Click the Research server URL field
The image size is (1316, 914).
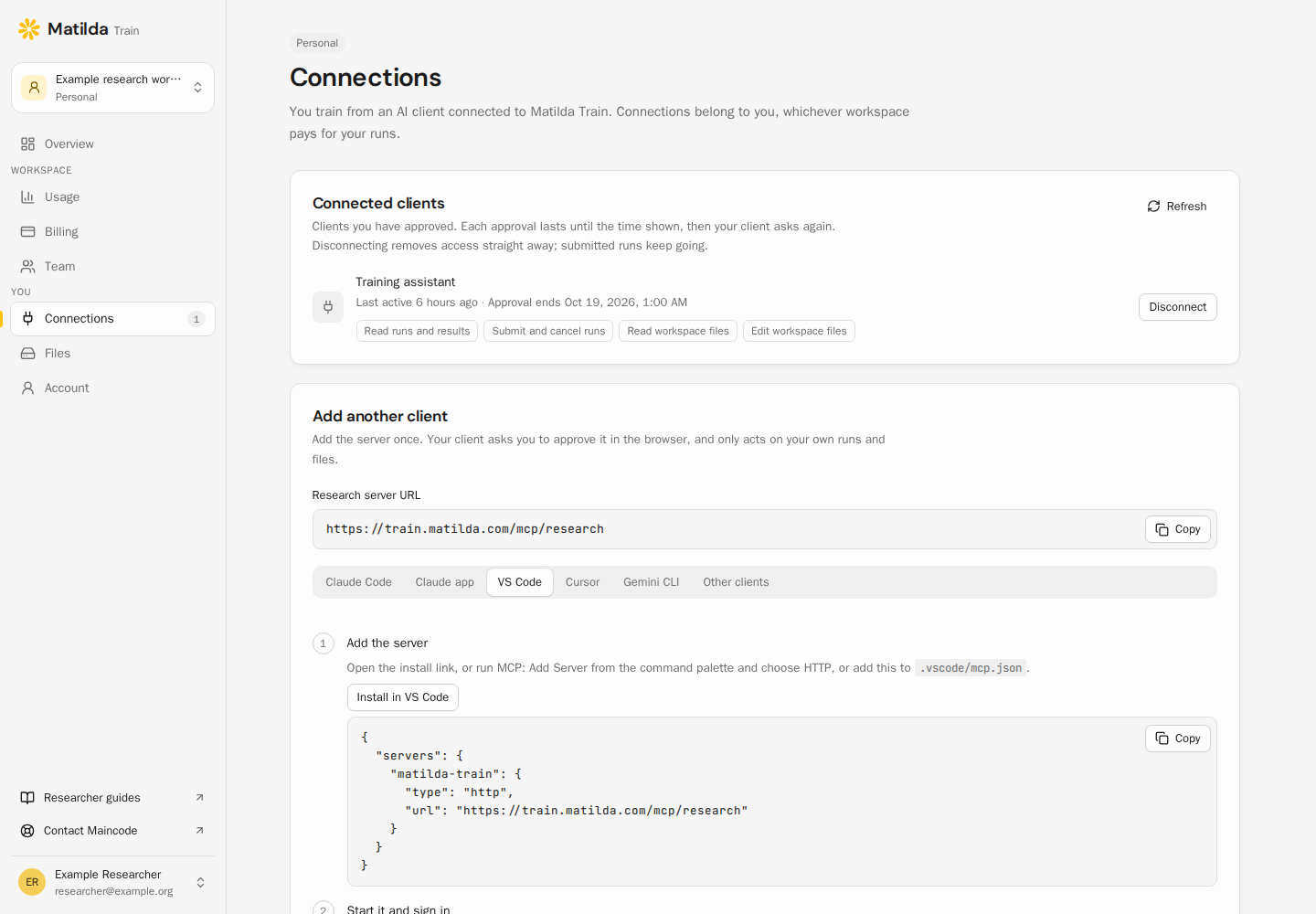764,529
